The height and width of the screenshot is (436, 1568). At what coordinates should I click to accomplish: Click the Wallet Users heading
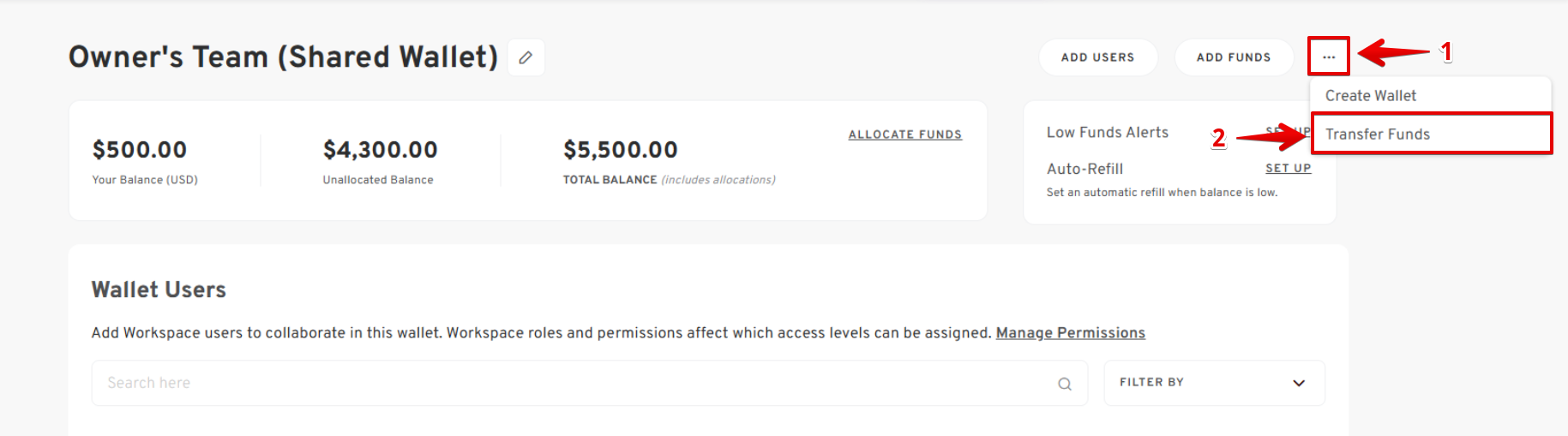tap(159, 290)
